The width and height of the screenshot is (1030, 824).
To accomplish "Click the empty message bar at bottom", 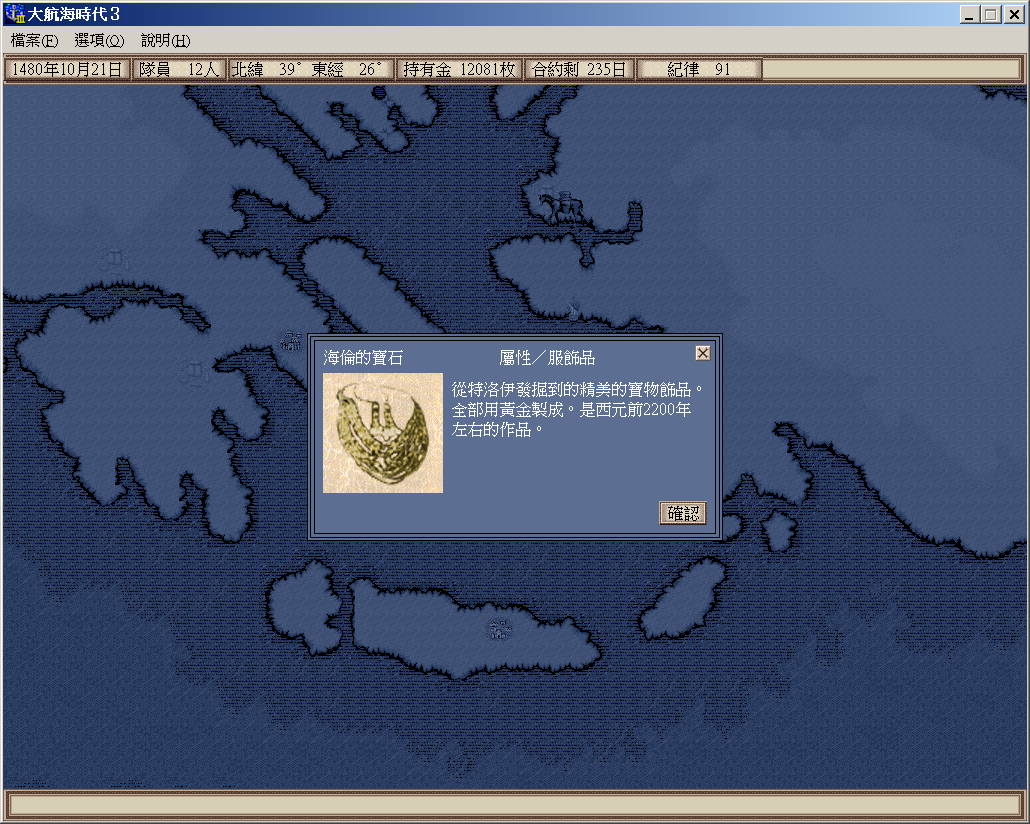I will coord(514,804).
